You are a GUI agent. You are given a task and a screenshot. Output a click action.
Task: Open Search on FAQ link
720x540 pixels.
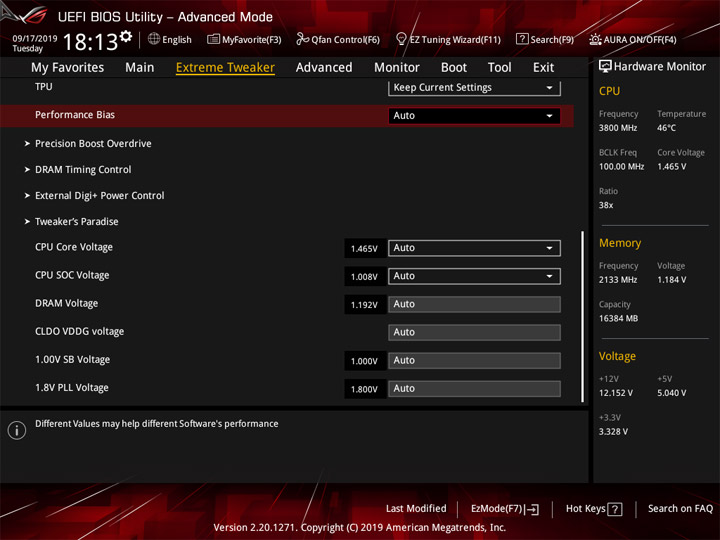coord(680,508)
